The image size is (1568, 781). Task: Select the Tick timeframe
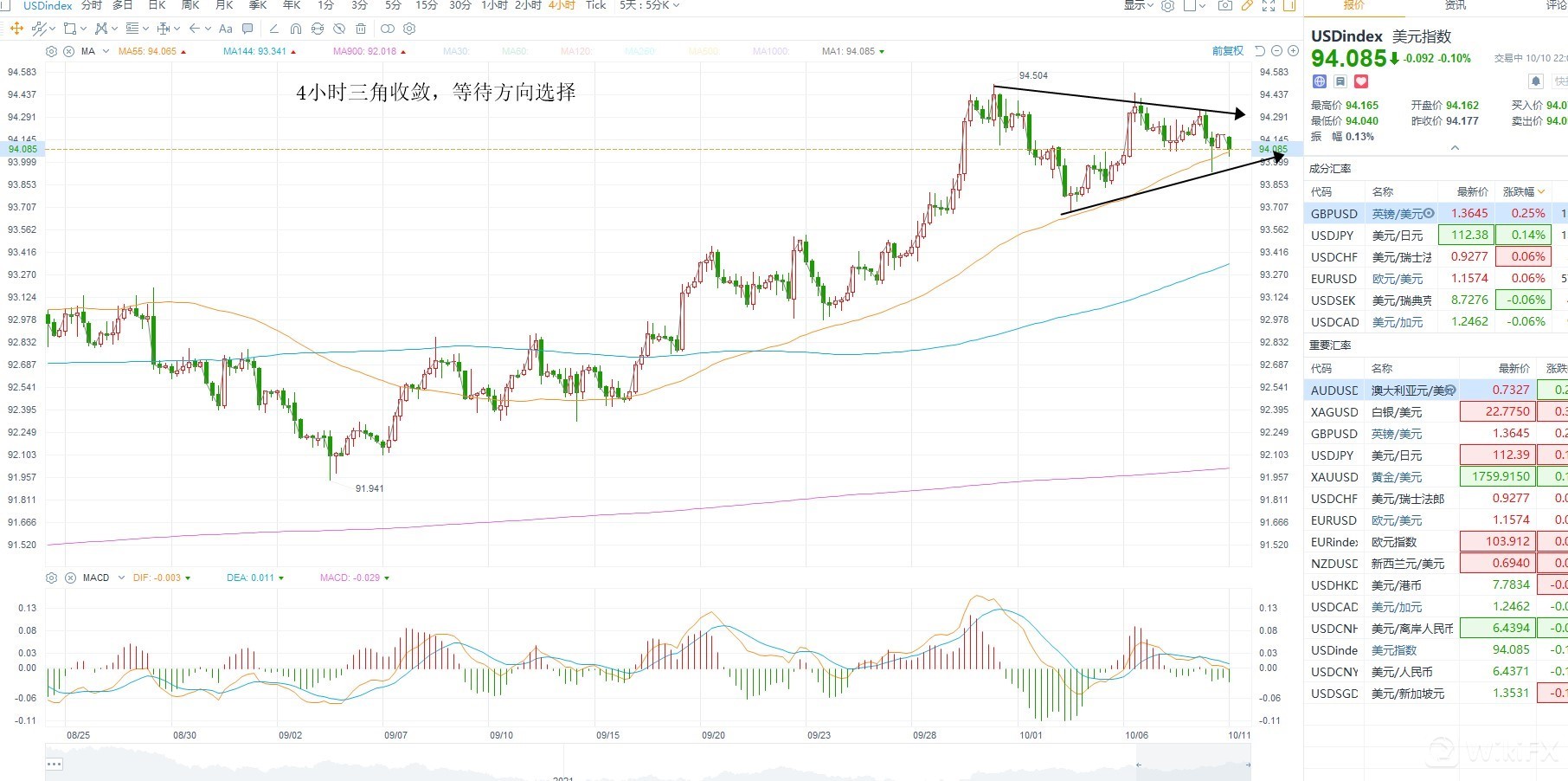[x=596, y=5]
